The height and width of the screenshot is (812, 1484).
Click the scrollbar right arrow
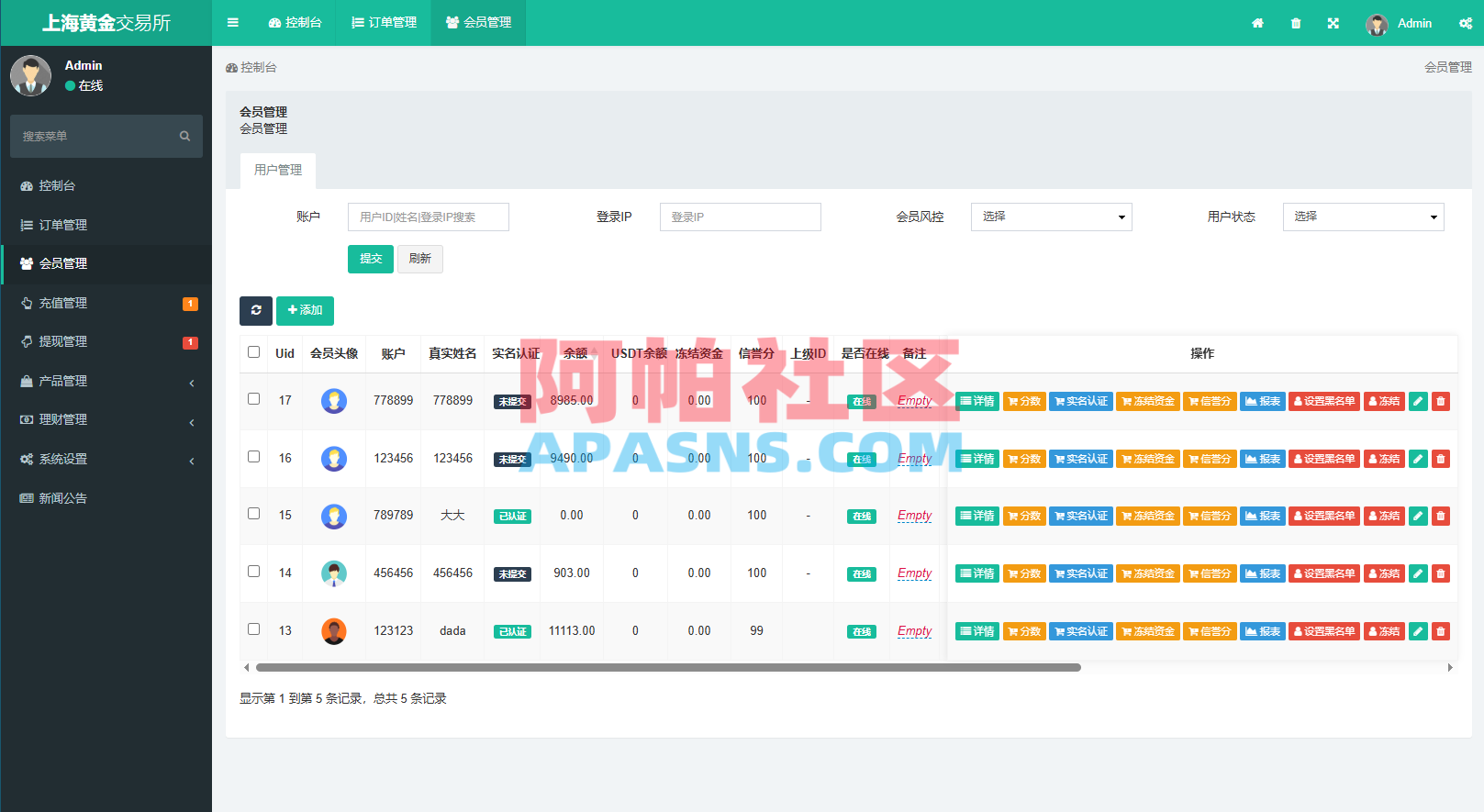pyautogui.click(x=1450, y=668)
